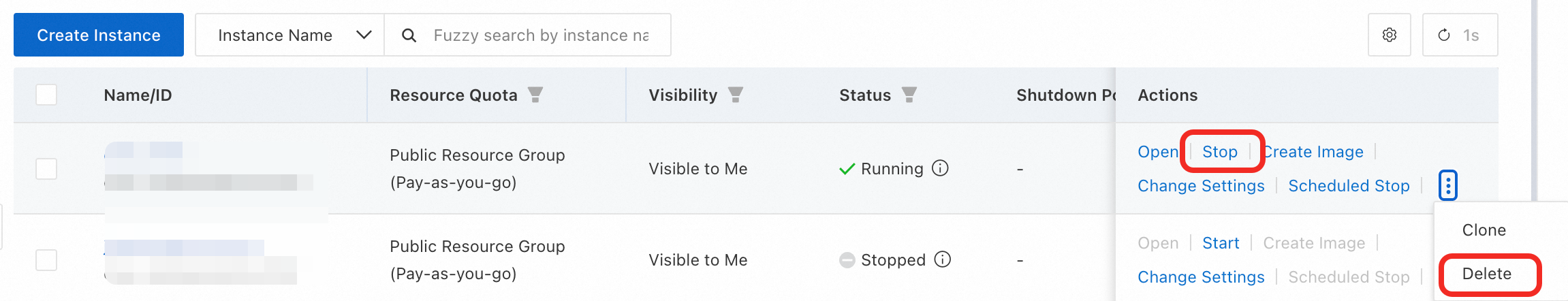The width and height of the screenshot is (1568, 301).
Task: Open the table settings gear icon
Action: pyautogui.click(x=1389, y=35)
